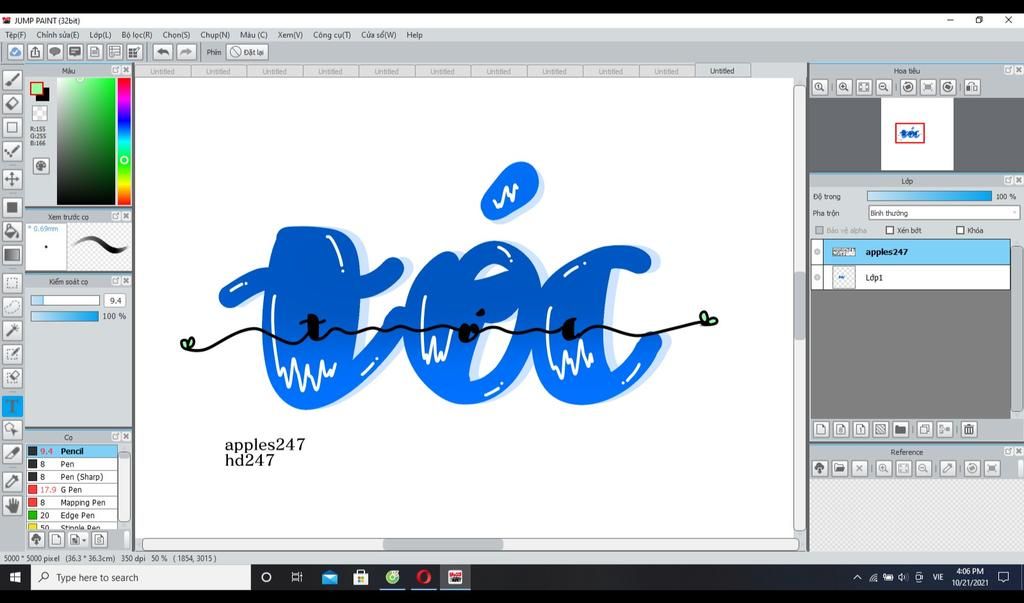Click the Undo arrow
1024x603 pixels.
(163, 52)
